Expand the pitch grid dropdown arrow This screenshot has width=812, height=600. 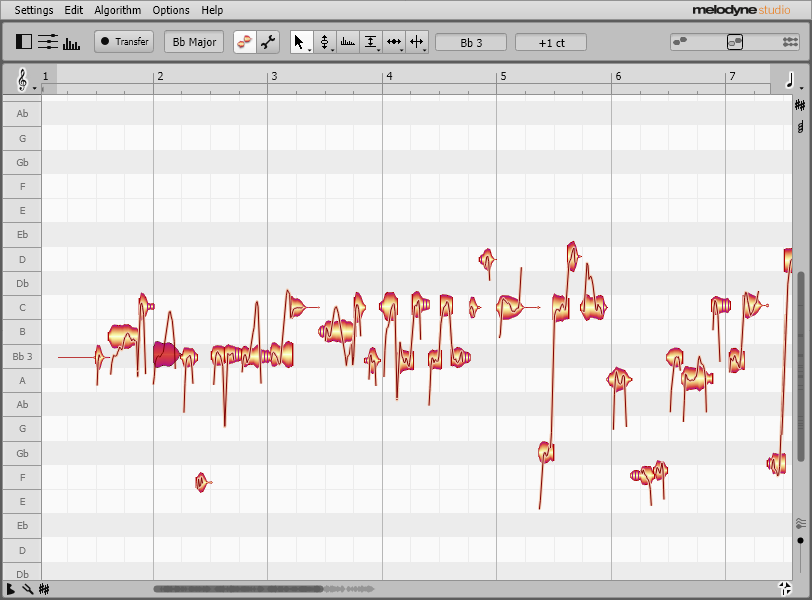click(x=35, y=89)
